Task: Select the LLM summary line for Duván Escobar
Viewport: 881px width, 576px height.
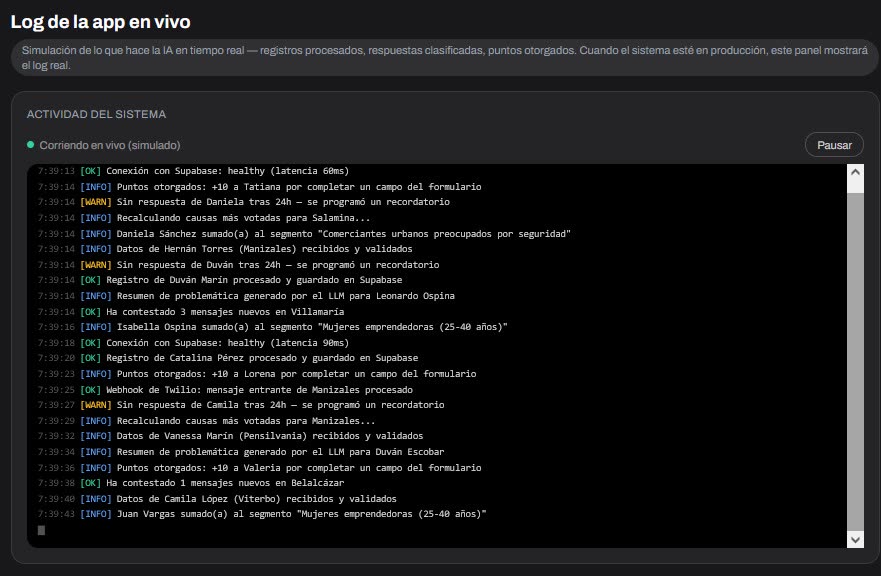Action: [241, 451]
